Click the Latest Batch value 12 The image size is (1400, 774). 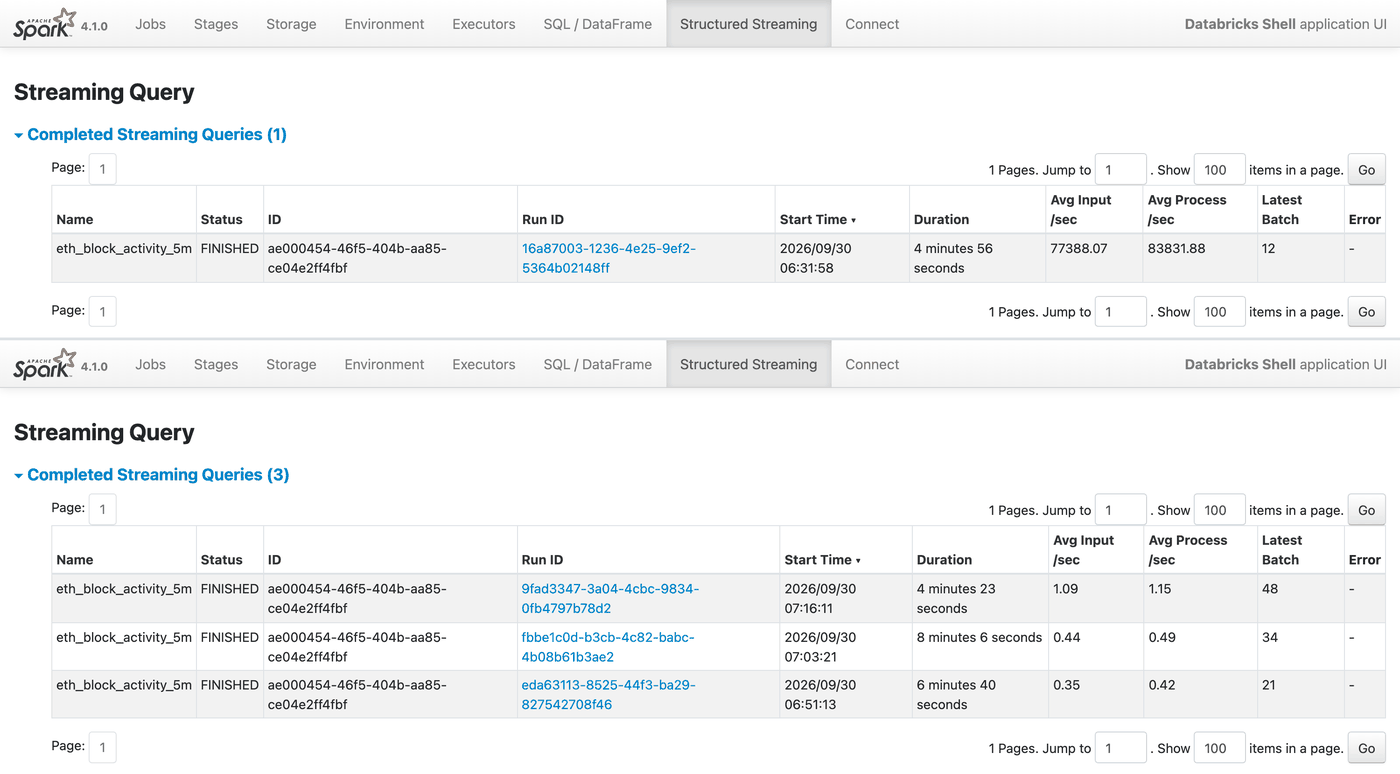[x=1269, y=248]
